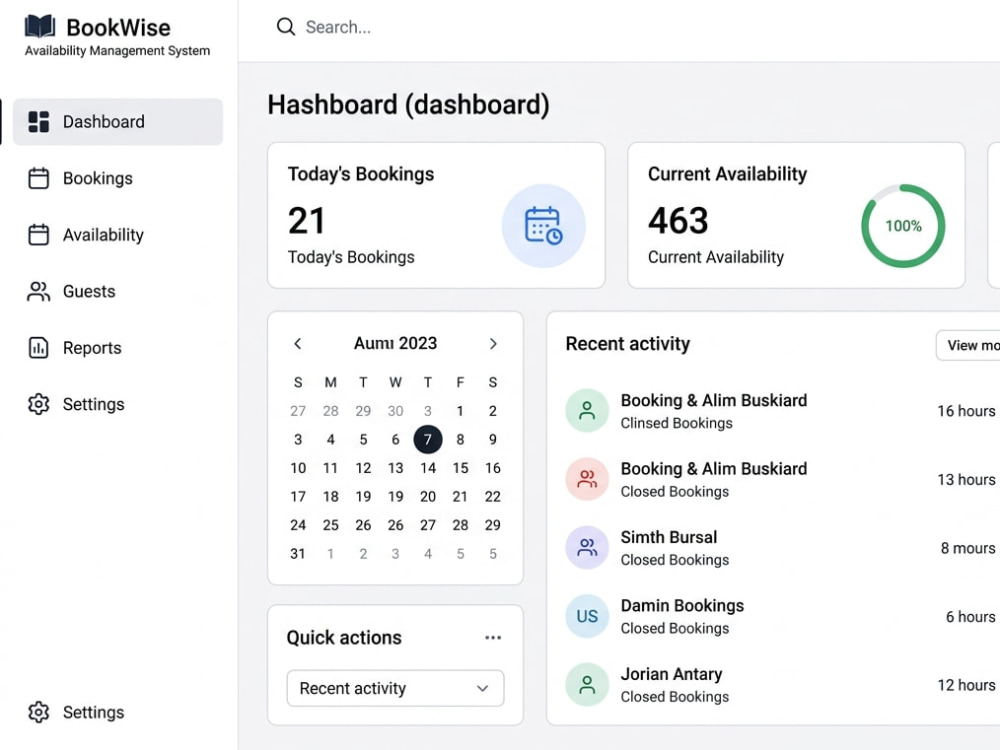Click the View more button
The height and width of the screenshot is (750, 1000).
(x=968, y=345)
